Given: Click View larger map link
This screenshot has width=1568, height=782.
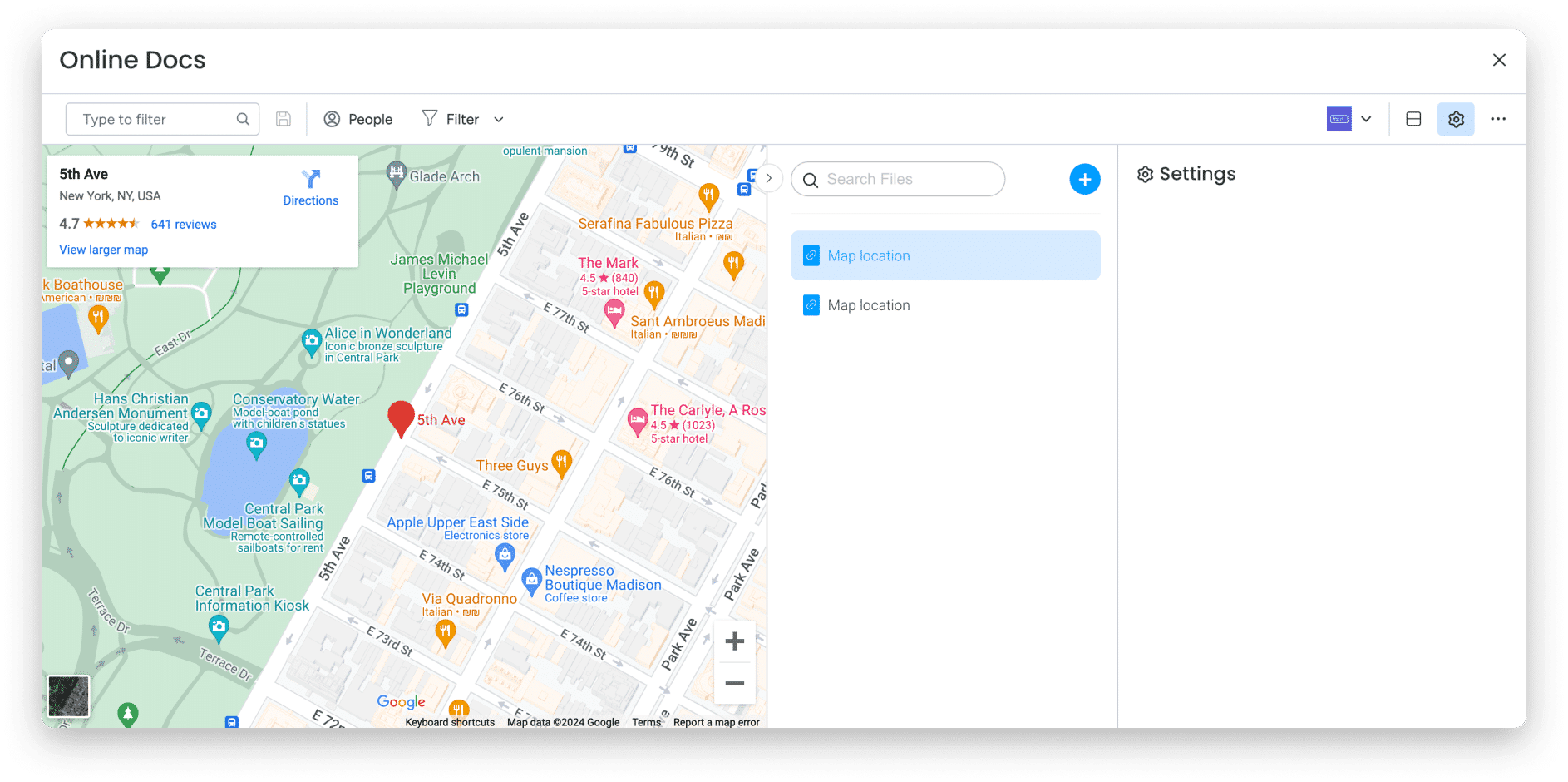Looking at the screenshot, I should click(x=104, y=250).
